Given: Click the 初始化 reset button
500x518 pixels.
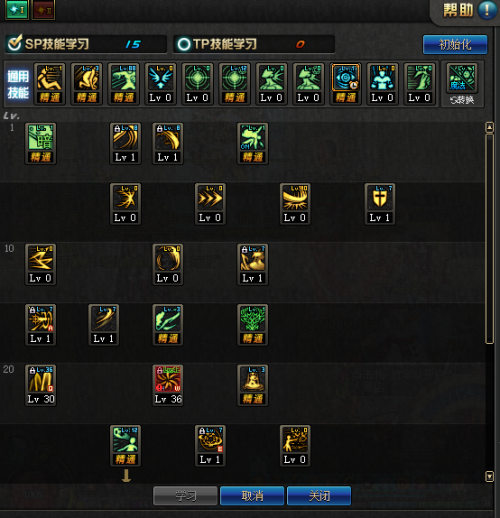Looking at the screenshot, I should (x=455, y=44).
